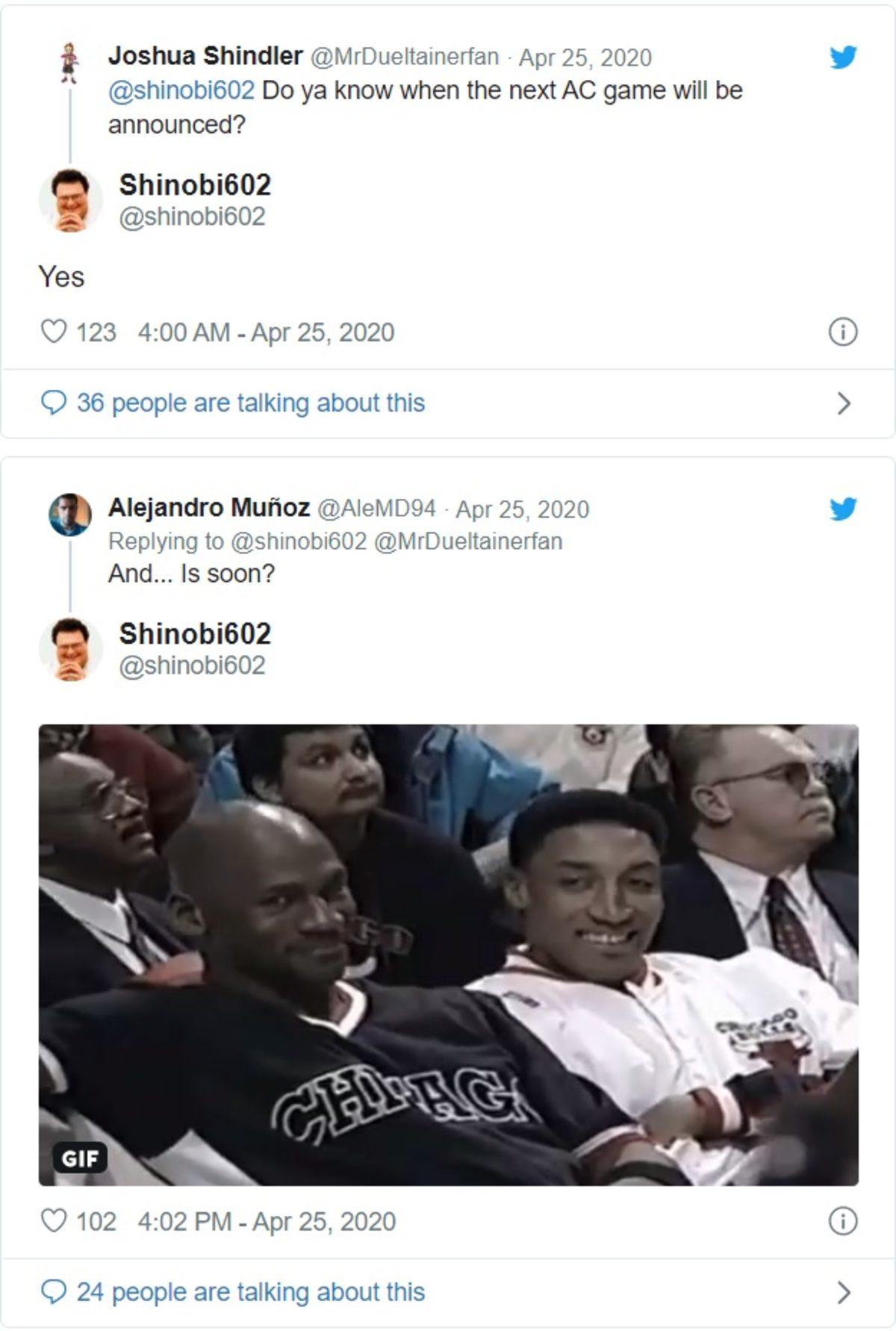Open "24 people are talking about this"
This screenshot has width=896, height=1331.
251,1292
